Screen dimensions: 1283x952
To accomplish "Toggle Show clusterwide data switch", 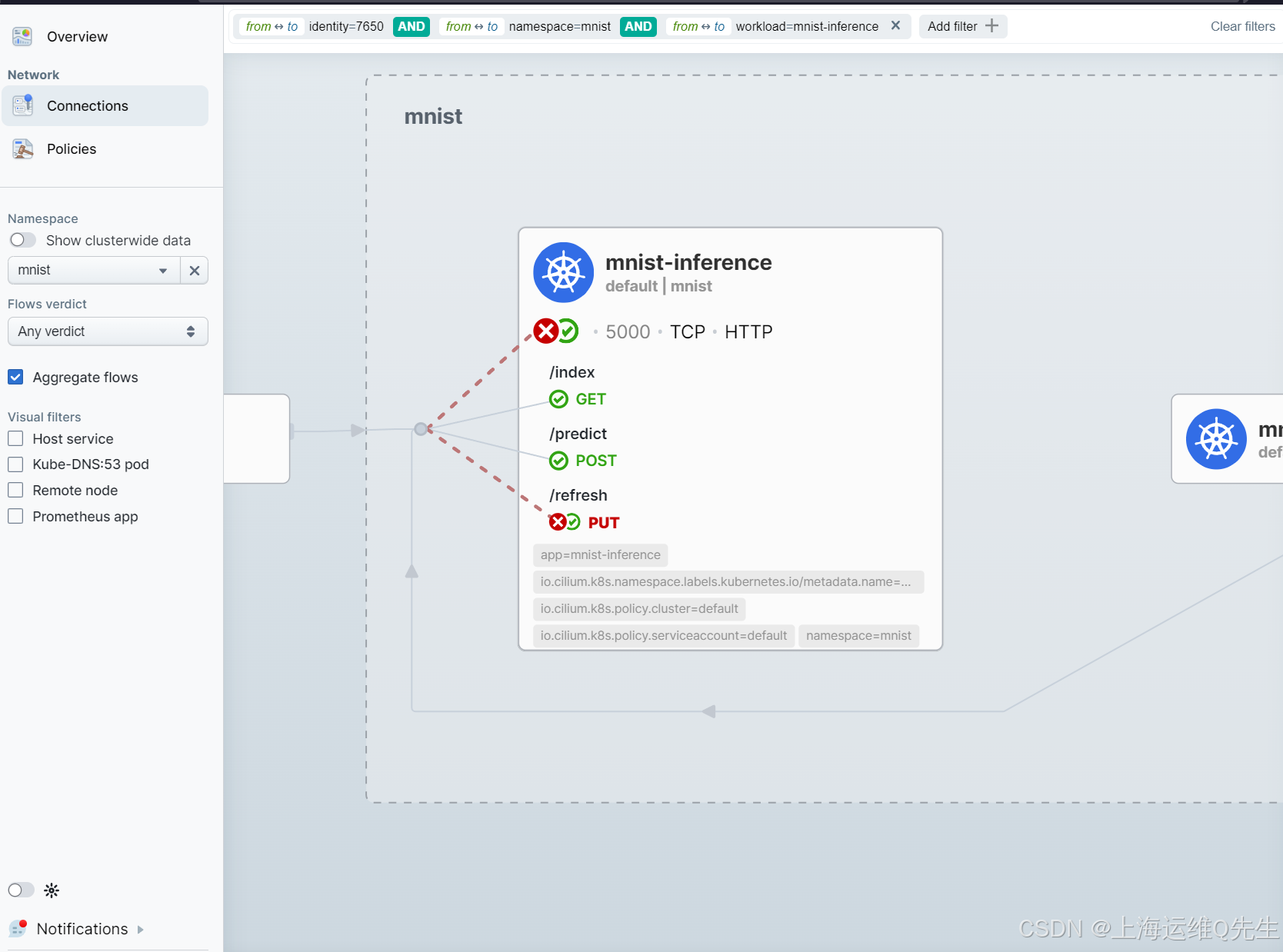I will (x=22, y=240).
